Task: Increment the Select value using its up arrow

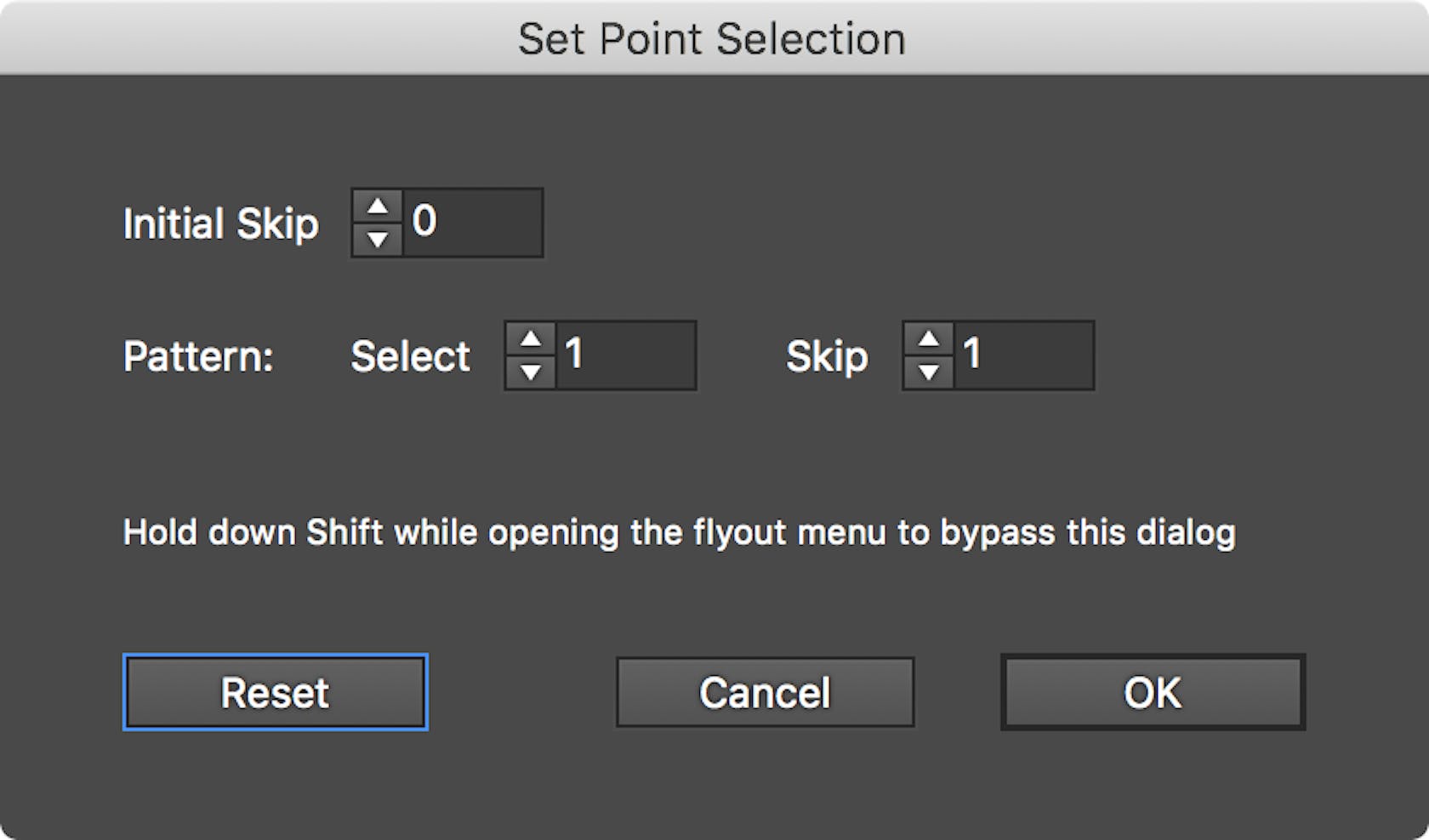Action: point(530,340)
